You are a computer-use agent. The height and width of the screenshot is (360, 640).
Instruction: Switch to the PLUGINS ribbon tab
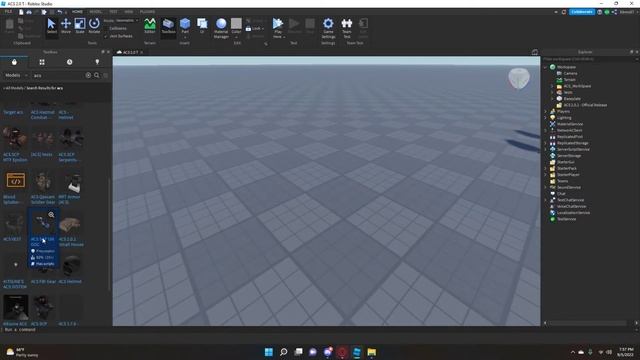(x=147, y=12)
